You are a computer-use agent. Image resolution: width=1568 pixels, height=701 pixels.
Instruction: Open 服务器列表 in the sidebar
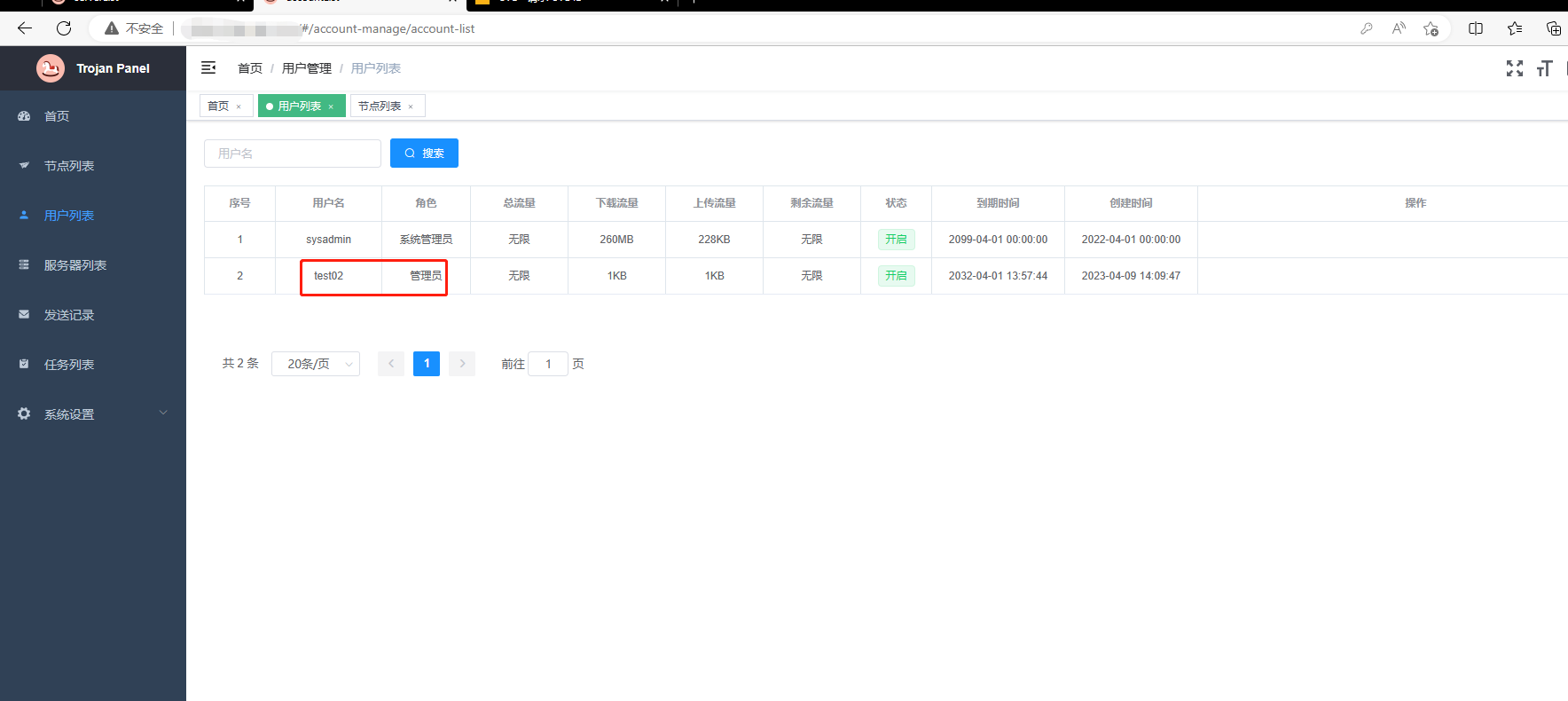(75, 265)
